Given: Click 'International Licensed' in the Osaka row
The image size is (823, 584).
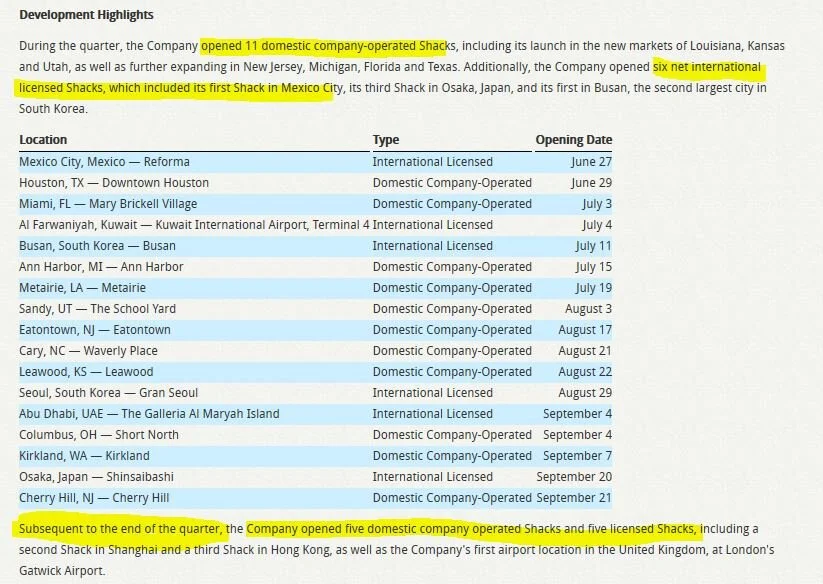Looking at the screenshot, I should tap(432, 476).
